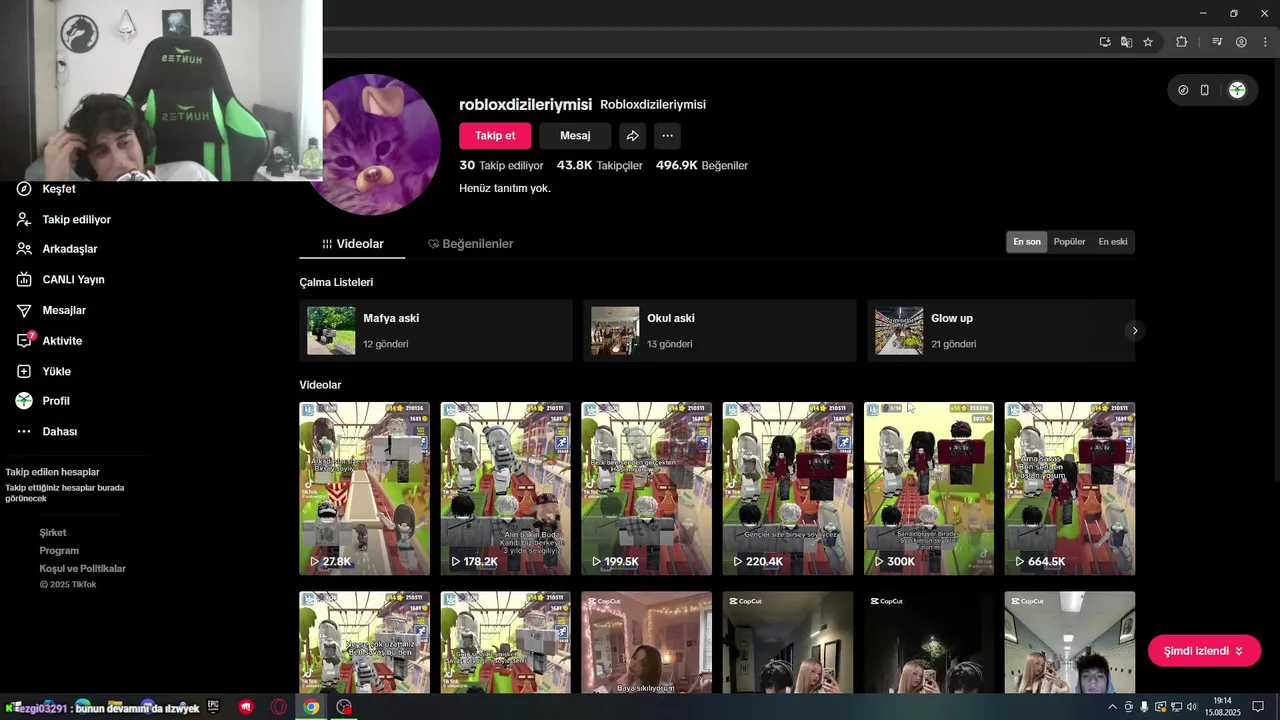Open OBS Studio from taskbar

click(345, 707)
